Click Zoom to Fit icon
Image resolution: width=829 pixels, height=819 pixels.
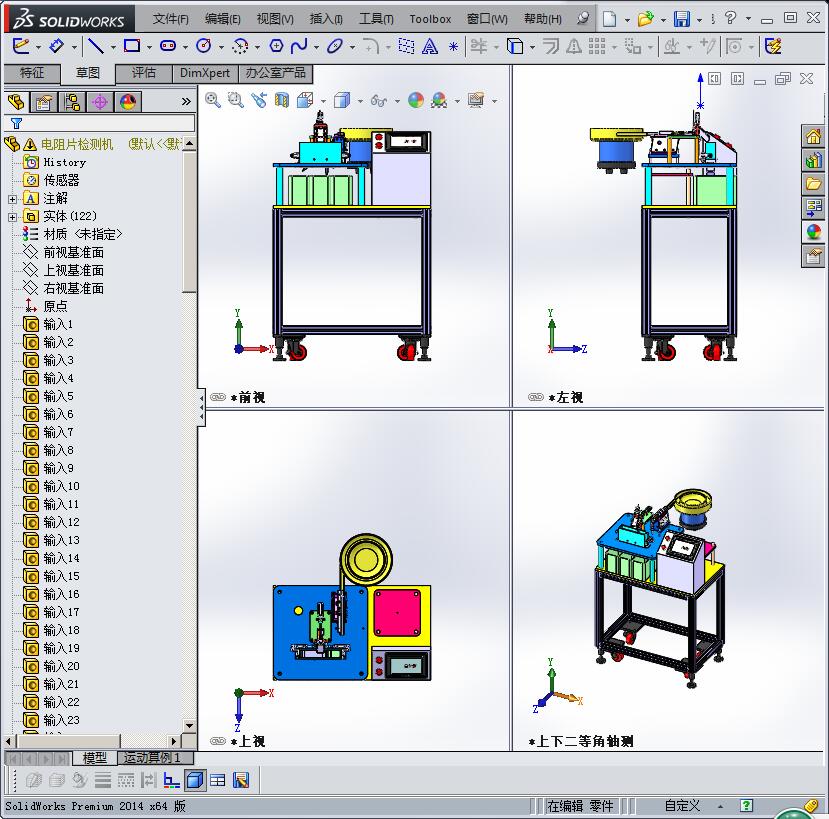213,100
